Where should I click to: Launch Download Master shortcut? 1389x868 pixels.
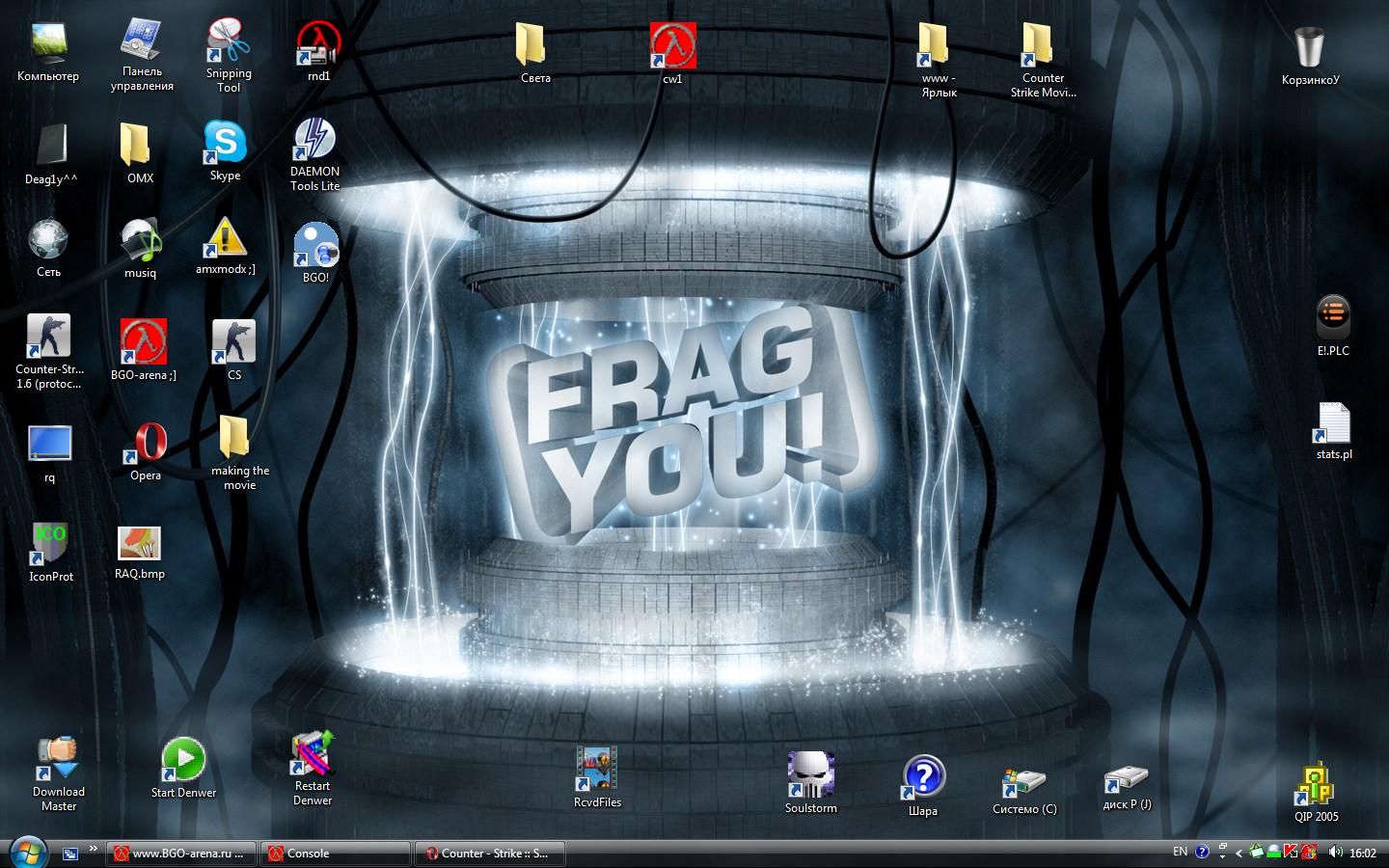59,773
